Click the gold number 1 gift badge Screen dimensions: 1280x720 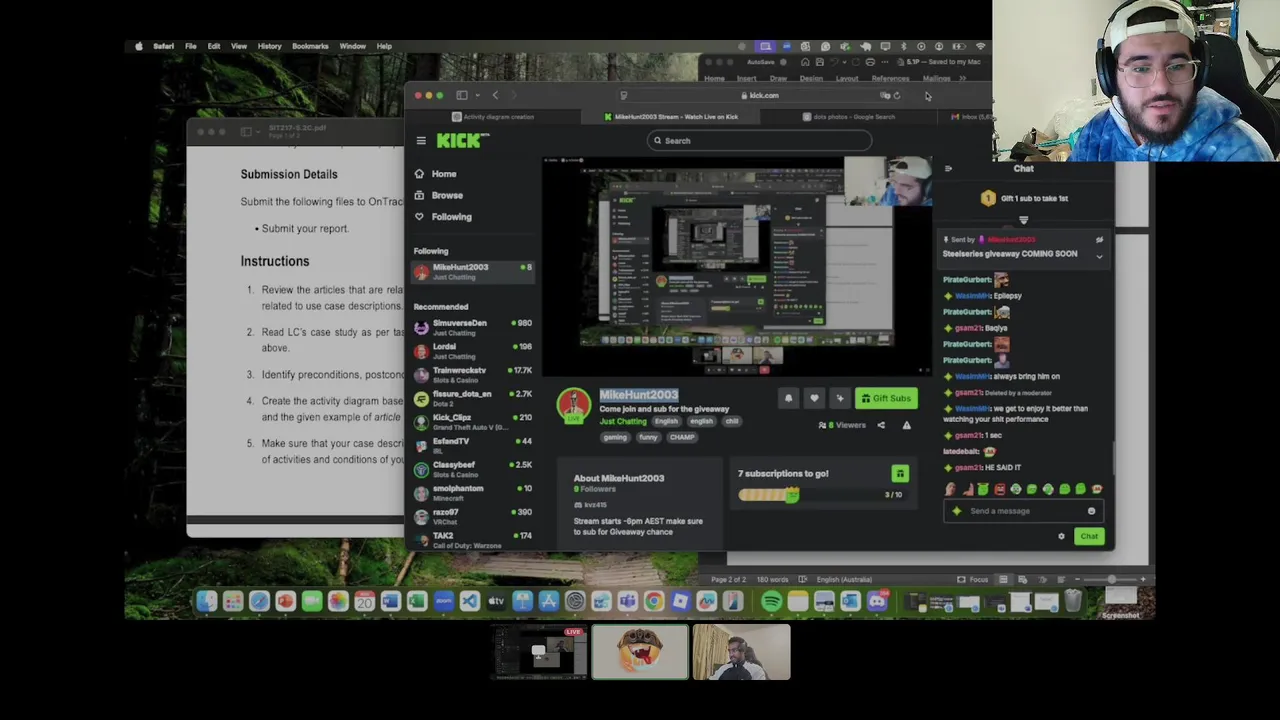988,198
